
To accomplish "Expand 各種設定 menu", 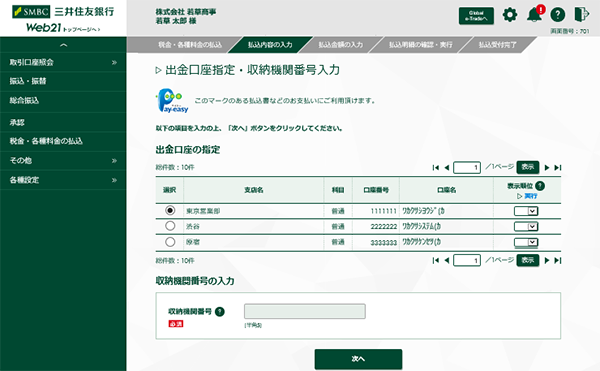I will 63,180.
